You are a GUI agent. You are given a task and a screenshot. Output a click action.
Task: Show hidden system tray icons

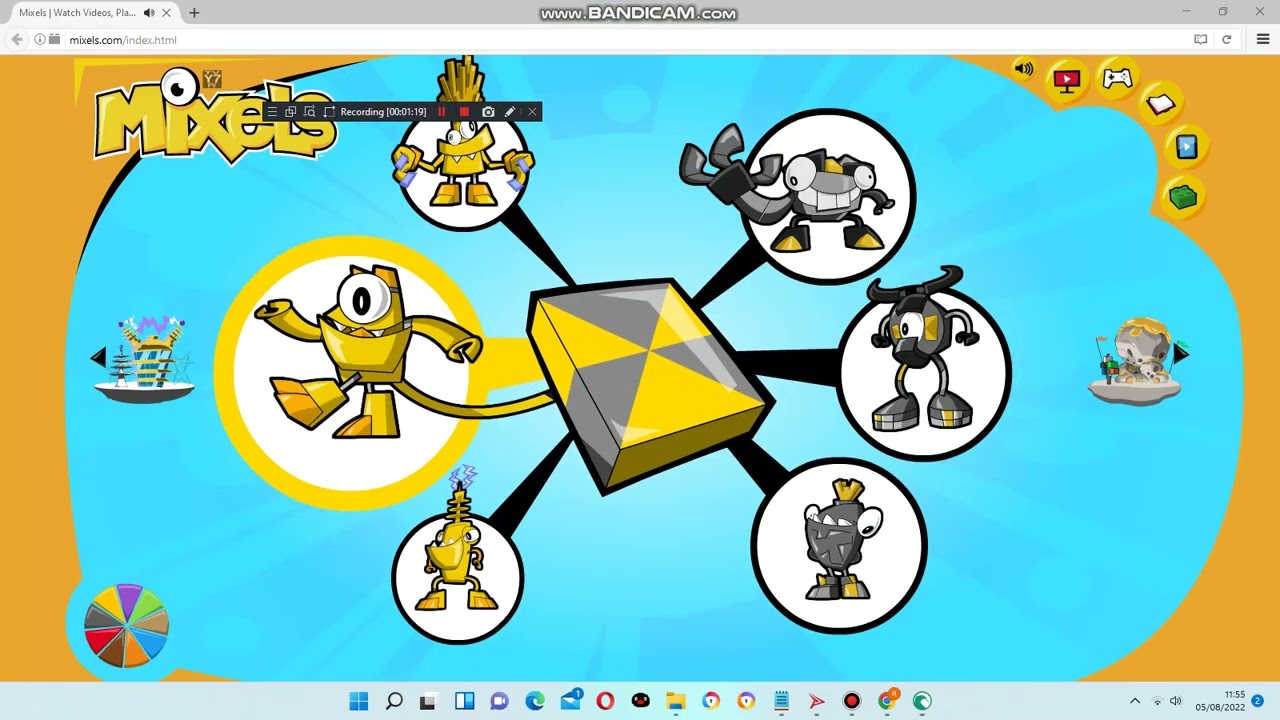coord(1135,701)
